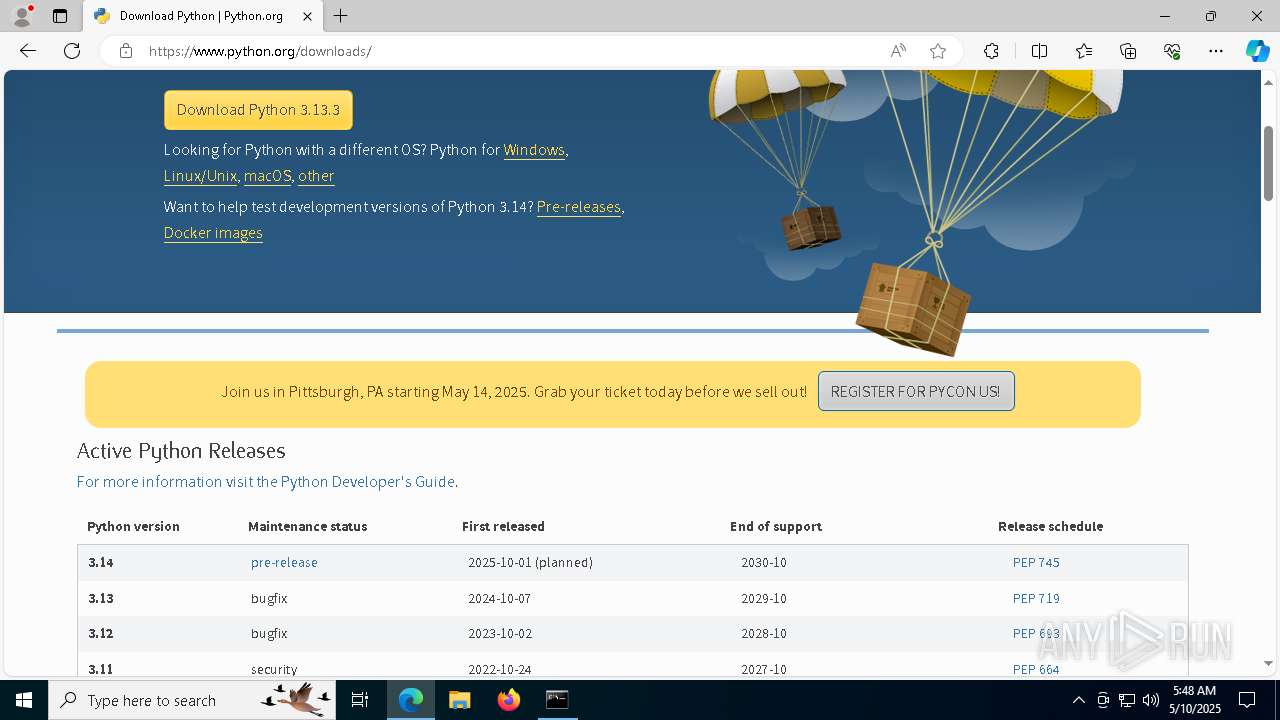Go back with the browser back arrow
Viewport: 1280px width, 720px height.
(28, 51)
